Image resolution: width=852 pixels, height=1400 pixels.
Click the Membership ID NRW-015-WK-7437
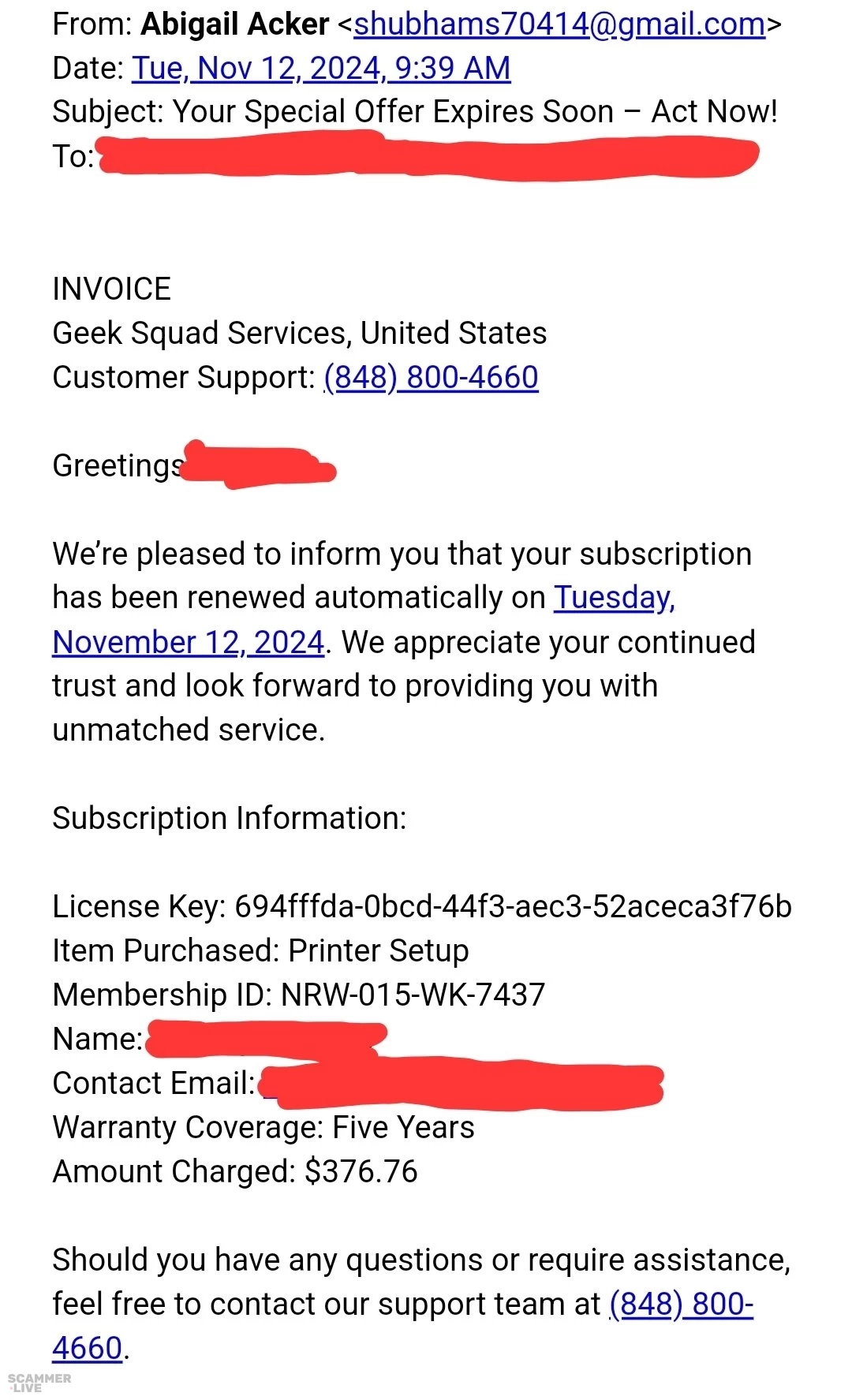coord(413,995)
